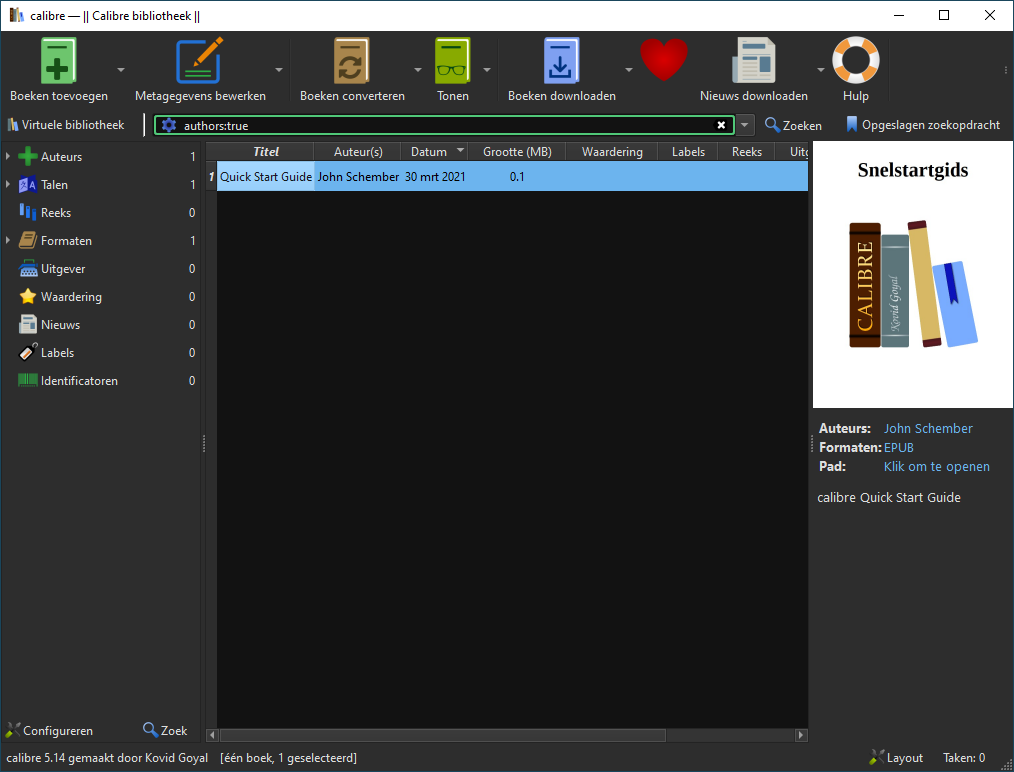Viewport: 1014px width, 772px height.
Task: Click the 0.1 size cell
Action: [517, 177]
